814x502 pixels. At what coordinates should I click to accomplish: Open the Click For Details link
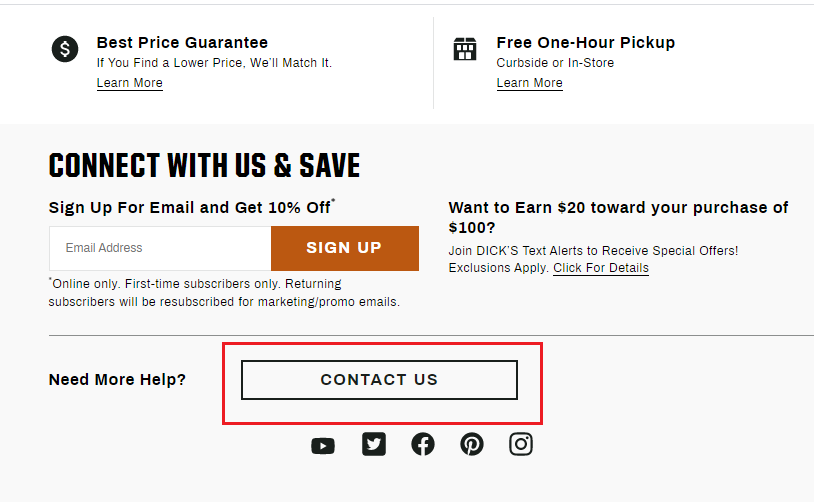coord(601,268)
